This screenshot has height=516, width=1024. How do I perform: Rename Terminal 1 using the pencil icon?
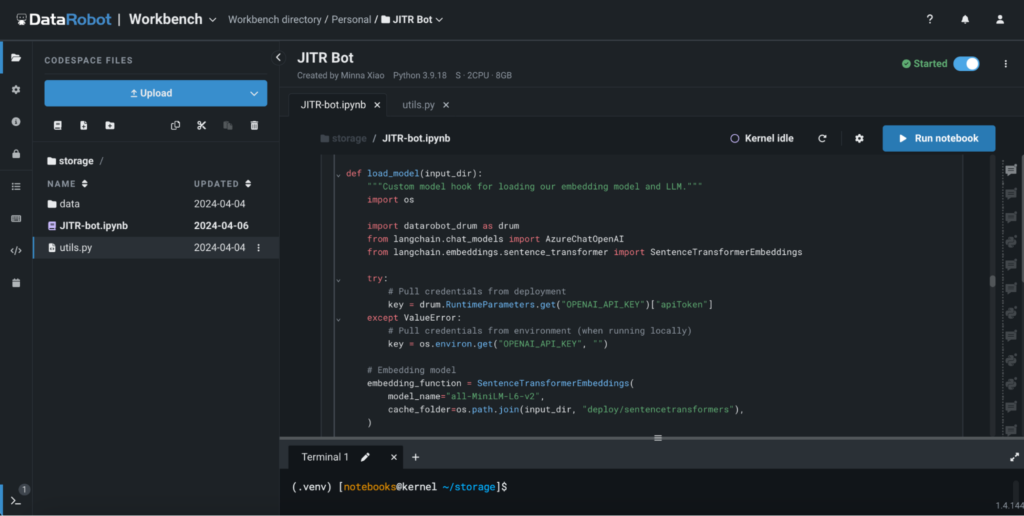click(x=365, y=457)
